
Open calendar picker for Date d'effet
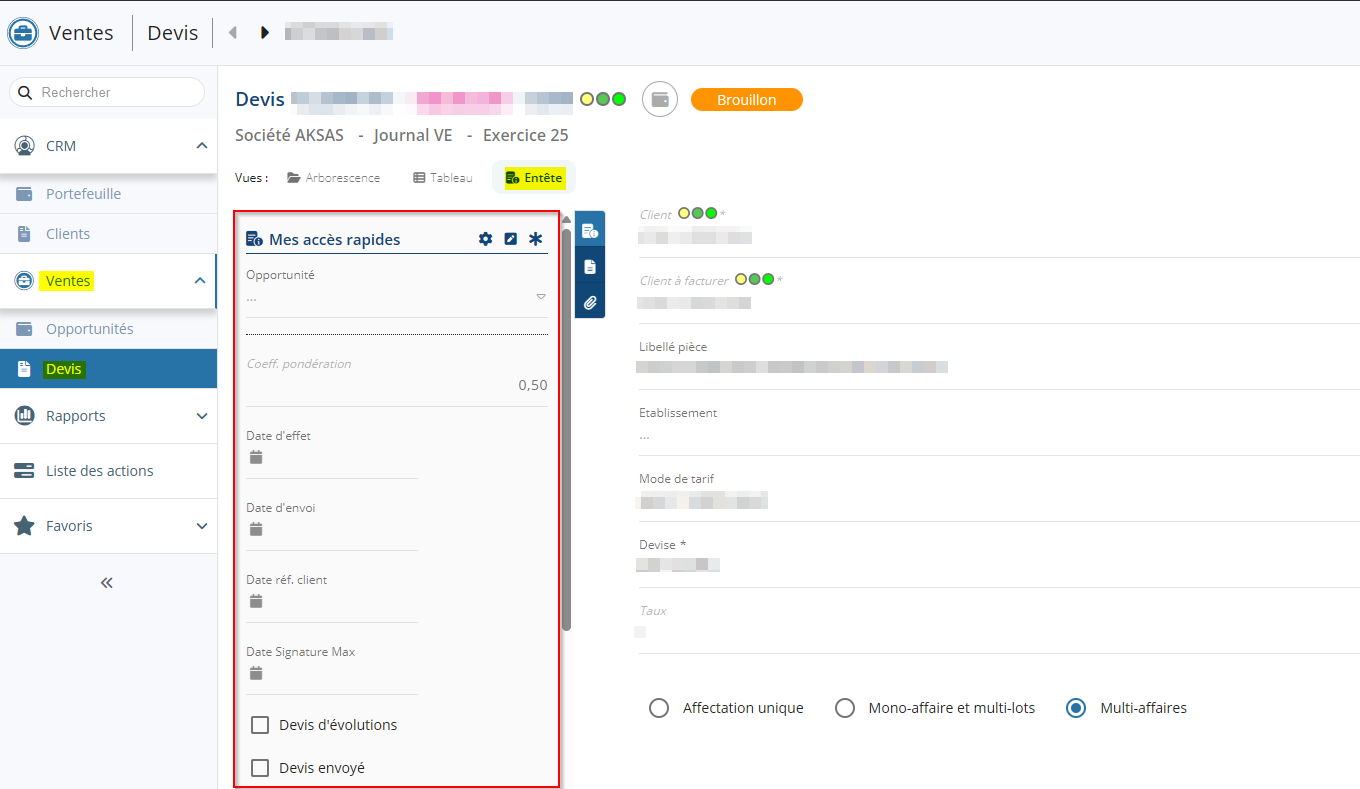click(256, 457)
